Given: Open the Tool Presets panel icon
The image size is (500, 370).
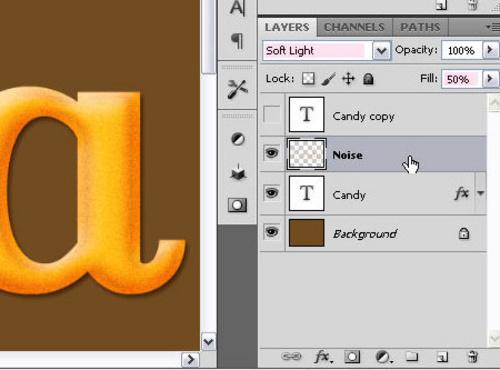Looking at the screenshot, I should (x=237, y=89).
